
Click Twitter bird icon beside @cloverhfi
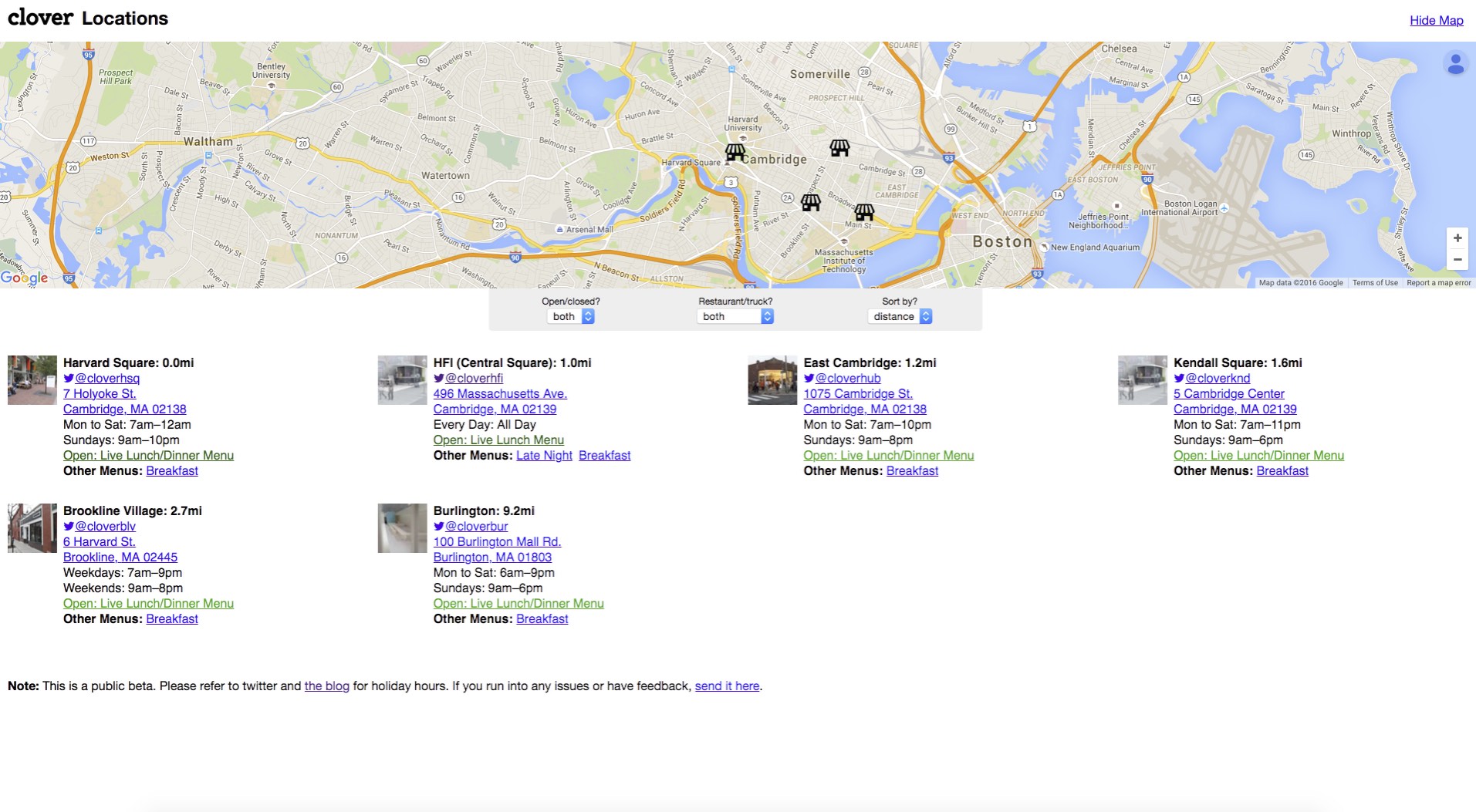(x=439, y=378)
